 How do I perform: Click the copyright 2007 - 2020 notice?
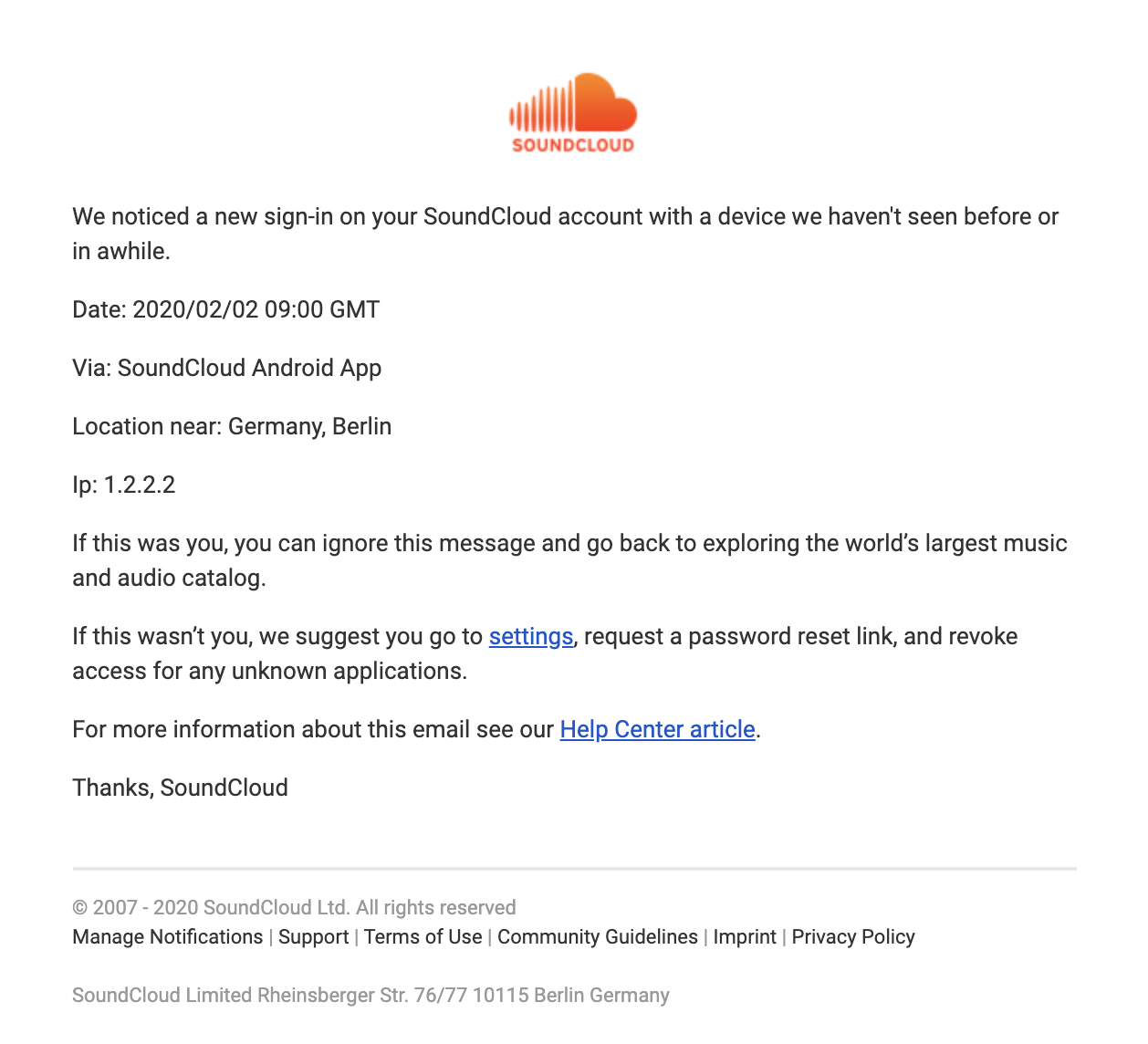coord(294,908)
